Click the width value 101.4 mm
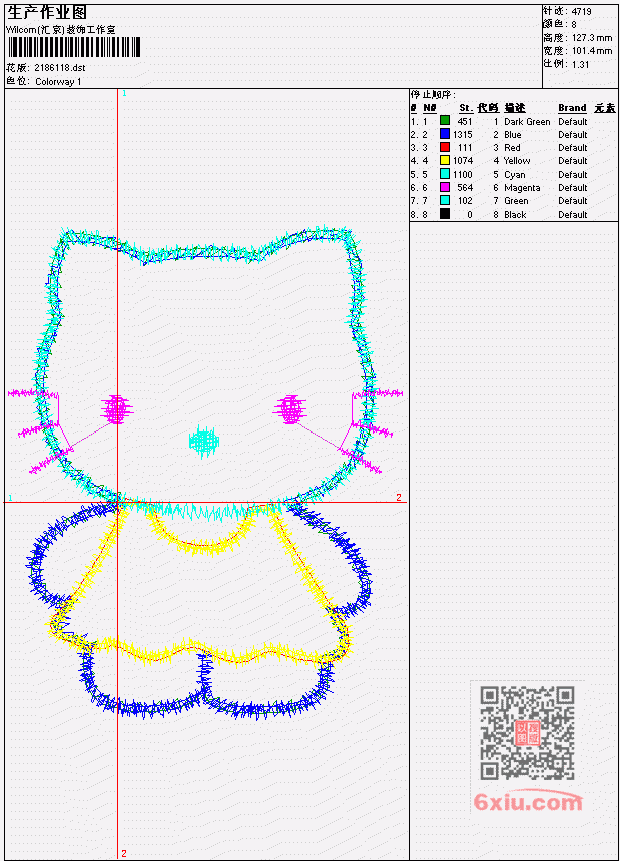This screenshot has height=861, width=620. pos(592,51)
